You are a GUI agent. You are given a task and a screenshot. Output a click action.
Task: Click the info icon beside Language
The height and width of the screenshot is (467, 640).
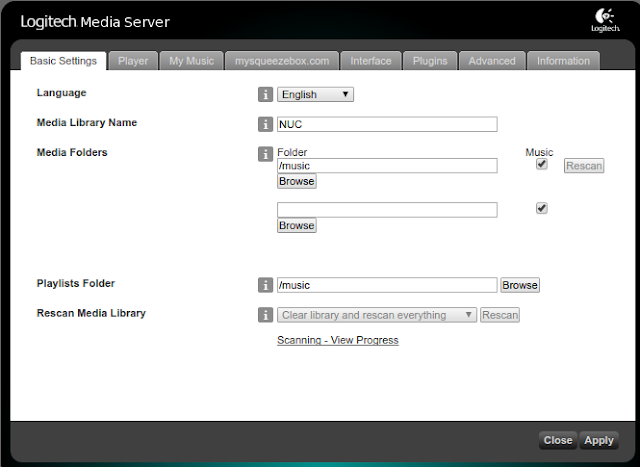tap(265, 94)
